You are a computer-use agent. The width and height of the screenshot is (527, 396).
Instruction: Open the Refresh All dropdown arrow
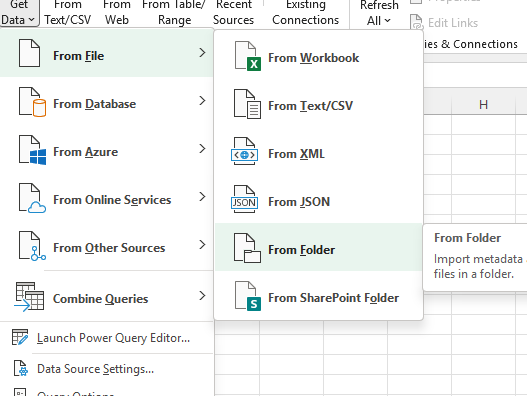(x=388, y=21)
